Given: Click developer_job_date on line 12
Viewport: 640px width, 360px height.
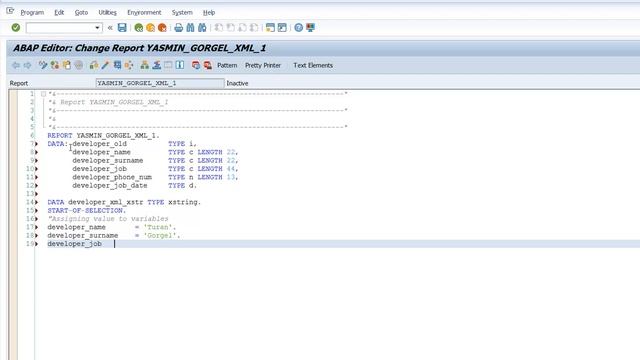Looking at the screenshot, I should 110,185.
